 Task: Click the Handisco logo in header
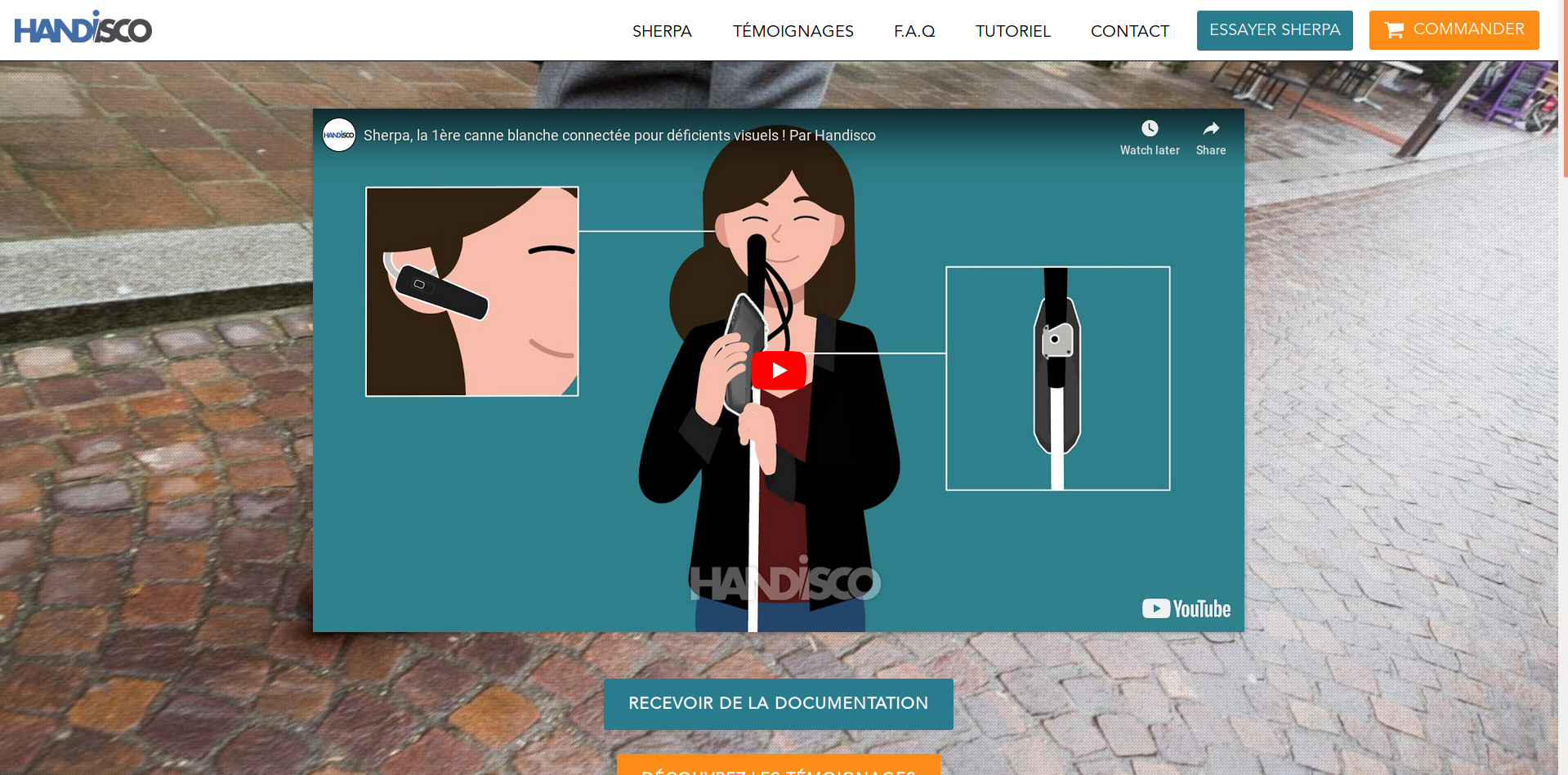(83, 27)
